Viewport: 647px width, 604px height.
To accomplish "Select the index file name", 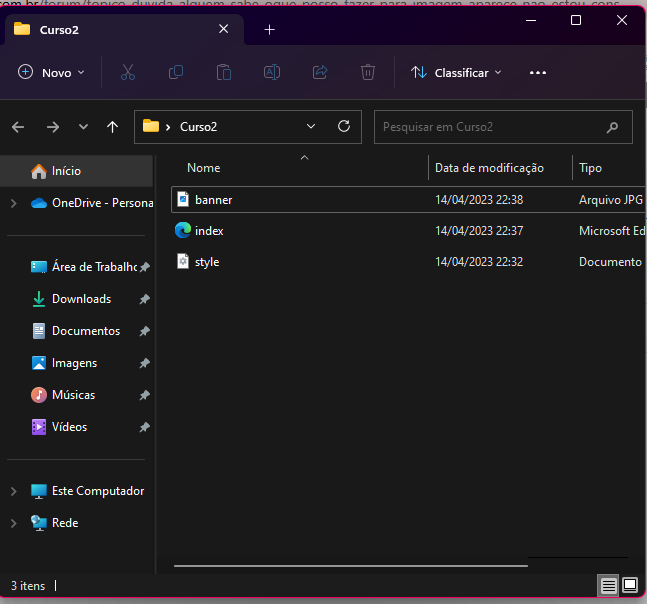I will [x=209, y=231].
